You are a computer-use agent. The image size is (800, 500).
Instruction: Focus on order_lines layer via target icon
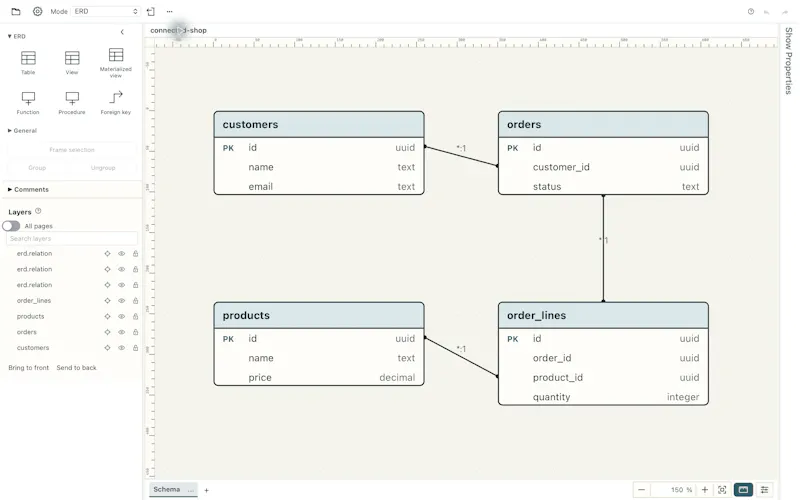click(x=107, y=301)
